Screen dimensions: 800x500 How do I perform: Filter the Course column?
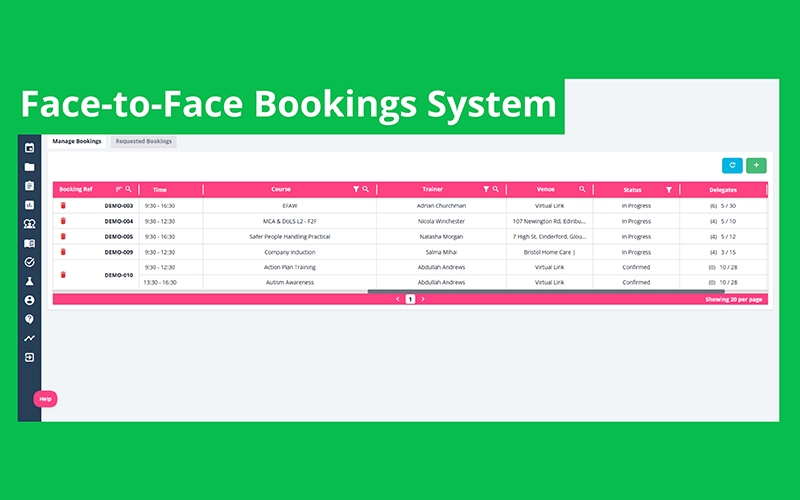click(356, 189)
